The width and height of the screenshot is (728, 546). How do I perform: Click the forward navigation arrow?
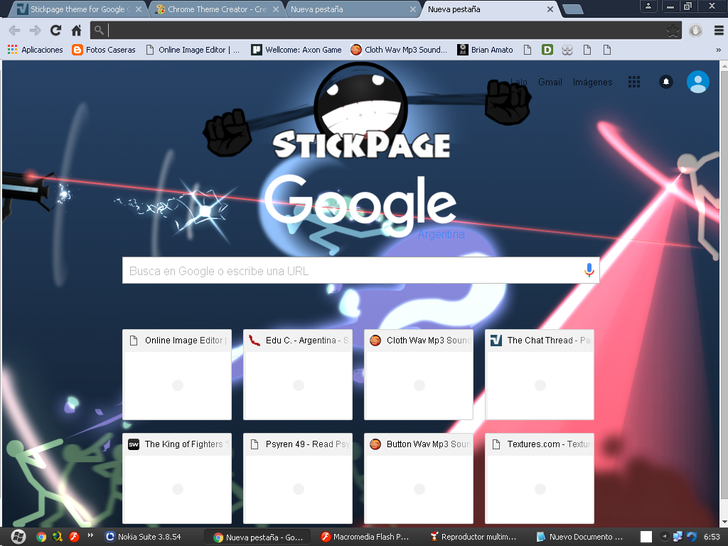35,31
